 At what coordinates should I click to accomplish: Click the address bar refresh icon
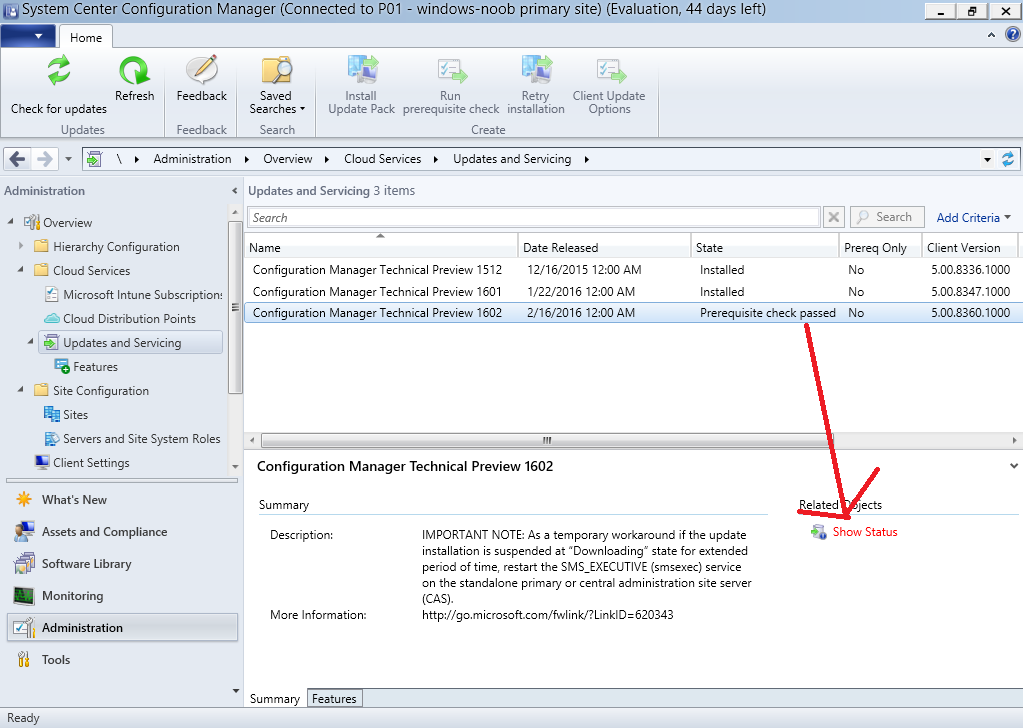(1008, 159)
